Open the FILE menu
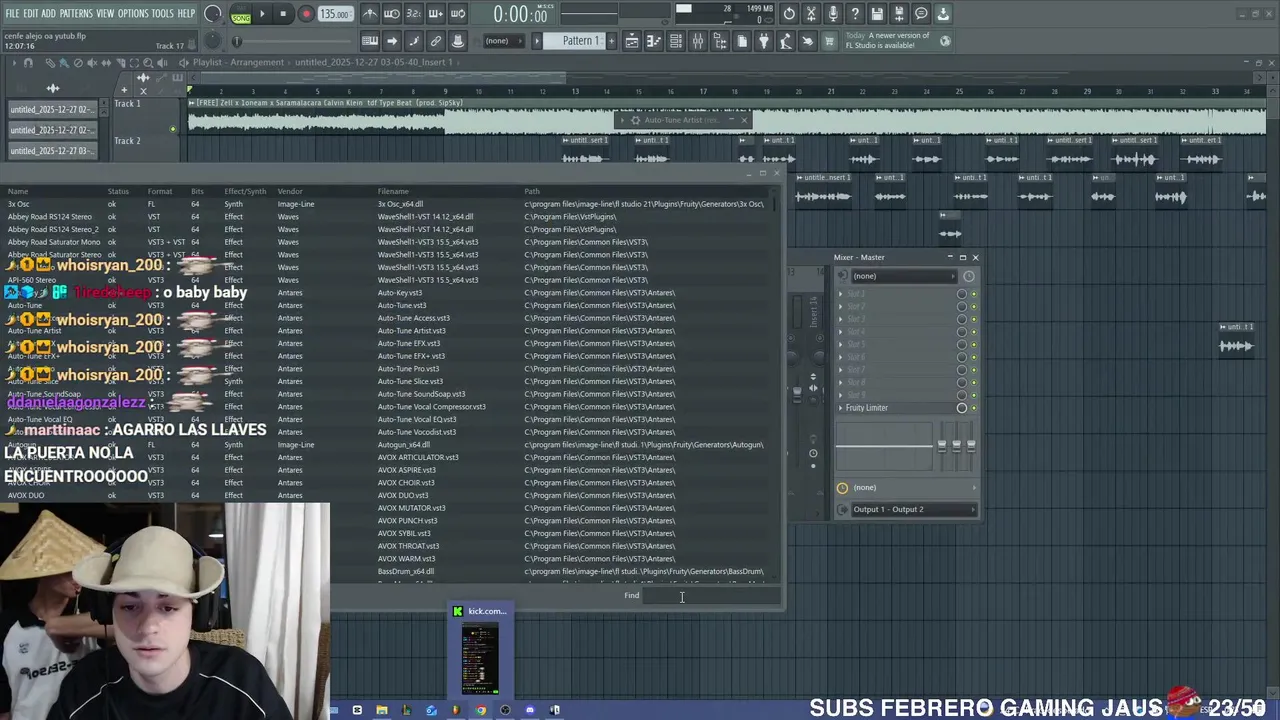 point(12,14)
